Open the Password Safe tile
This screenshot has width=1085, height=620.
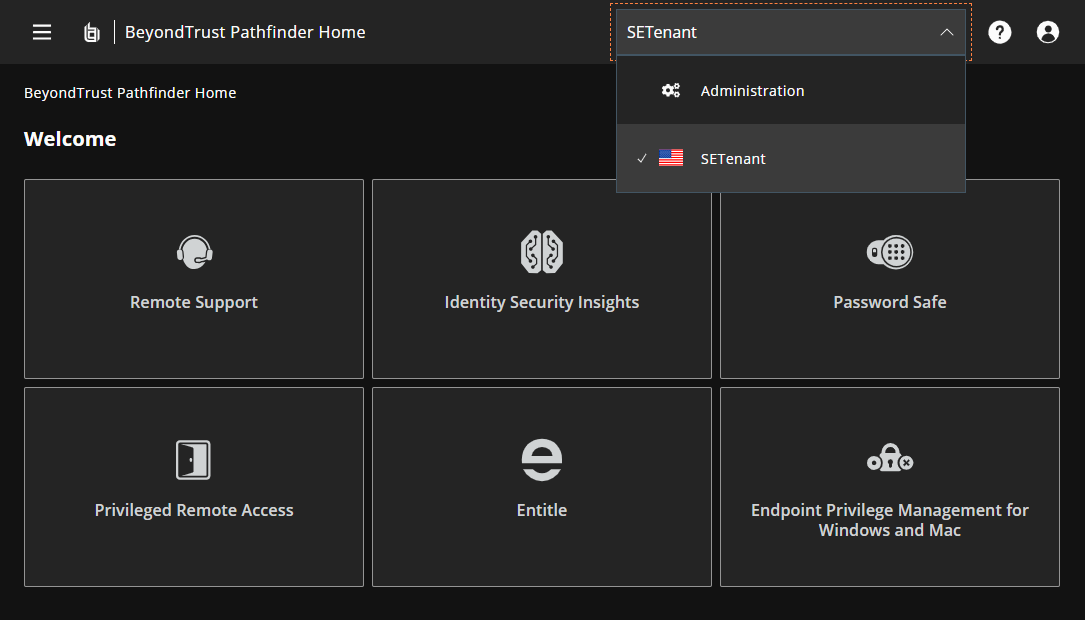(890, 279)
